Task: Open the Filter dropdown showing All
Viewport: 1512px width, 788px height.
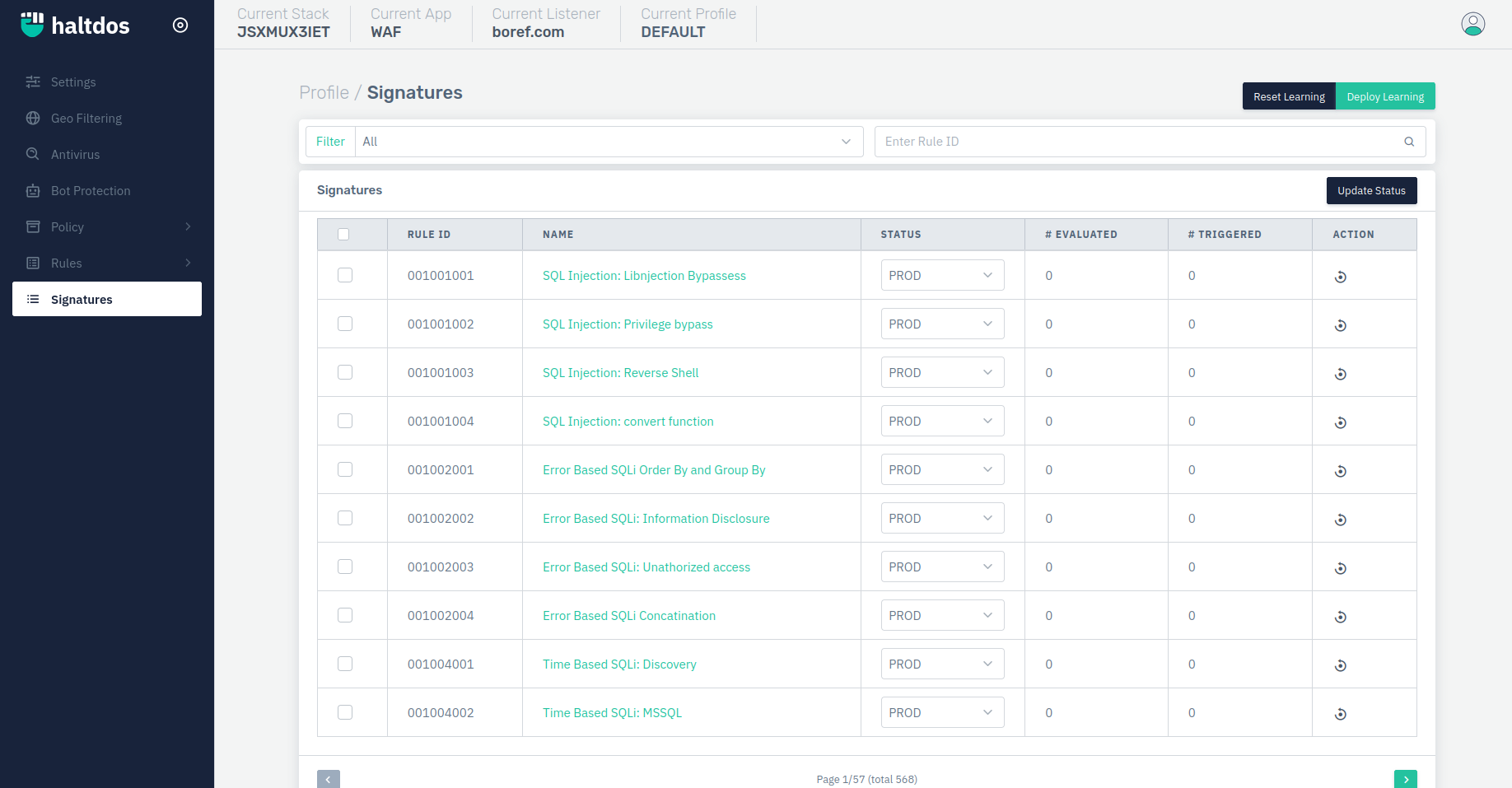Action: tap(608, 142)
